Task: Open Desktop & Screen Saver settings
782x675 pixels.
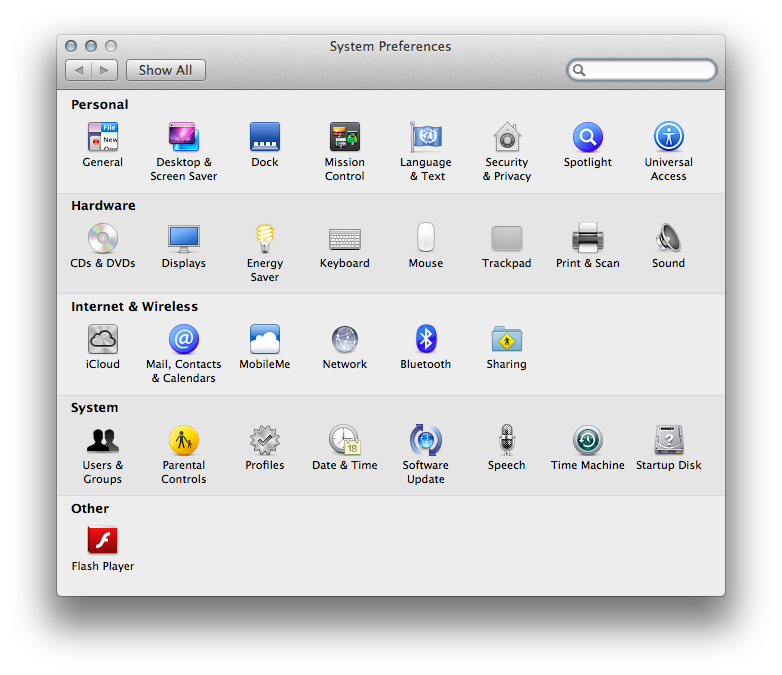Action: pyautogui.click(x=183, y=138)
